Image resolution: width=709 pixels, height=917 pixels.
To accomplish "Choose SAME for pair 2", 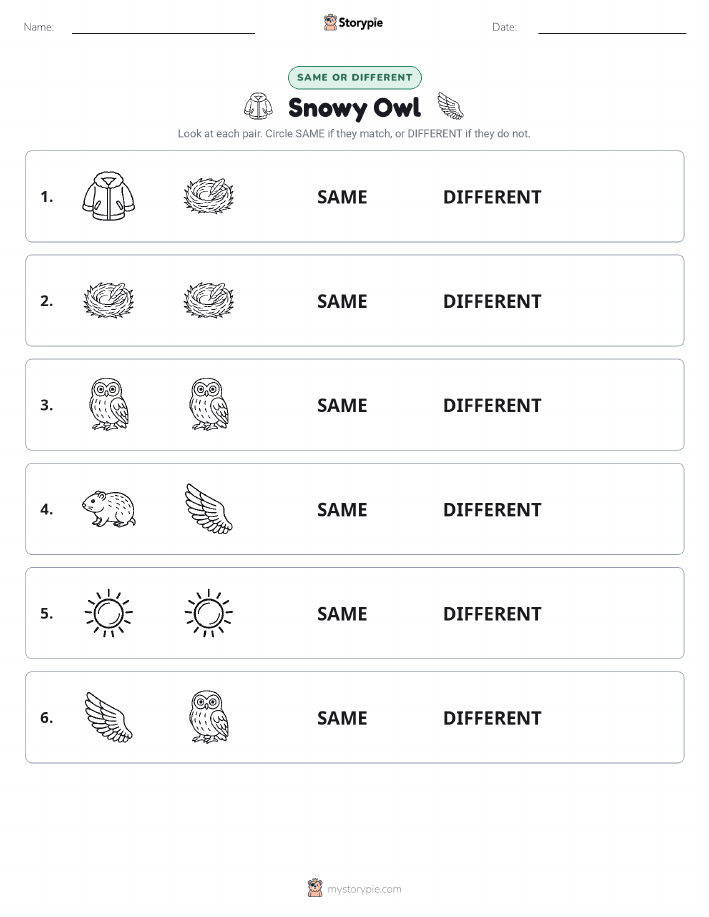I will click(342, 301).
